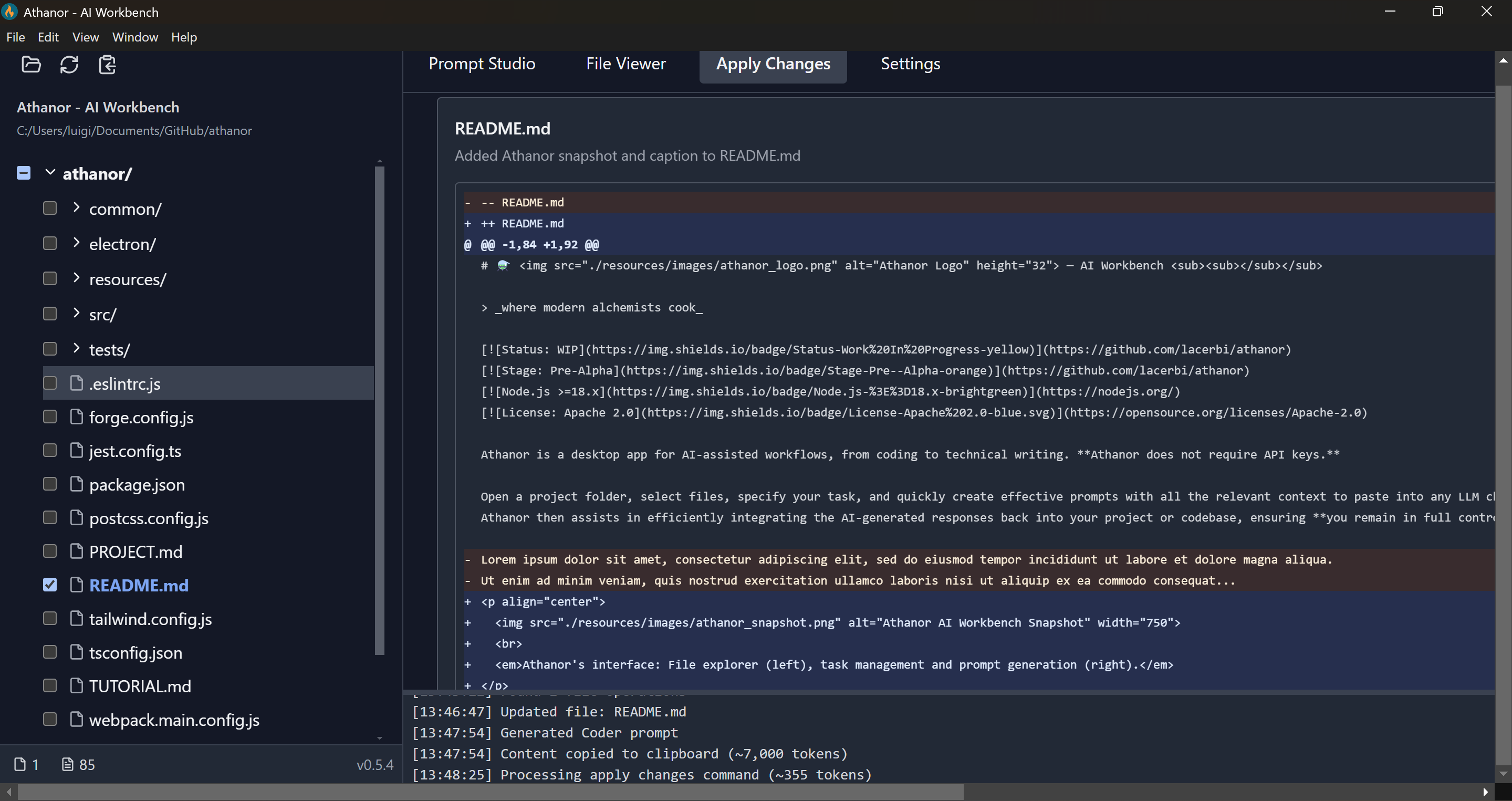Click the open project folder icon
1512x801 pixels.
[x=31, y=65]
